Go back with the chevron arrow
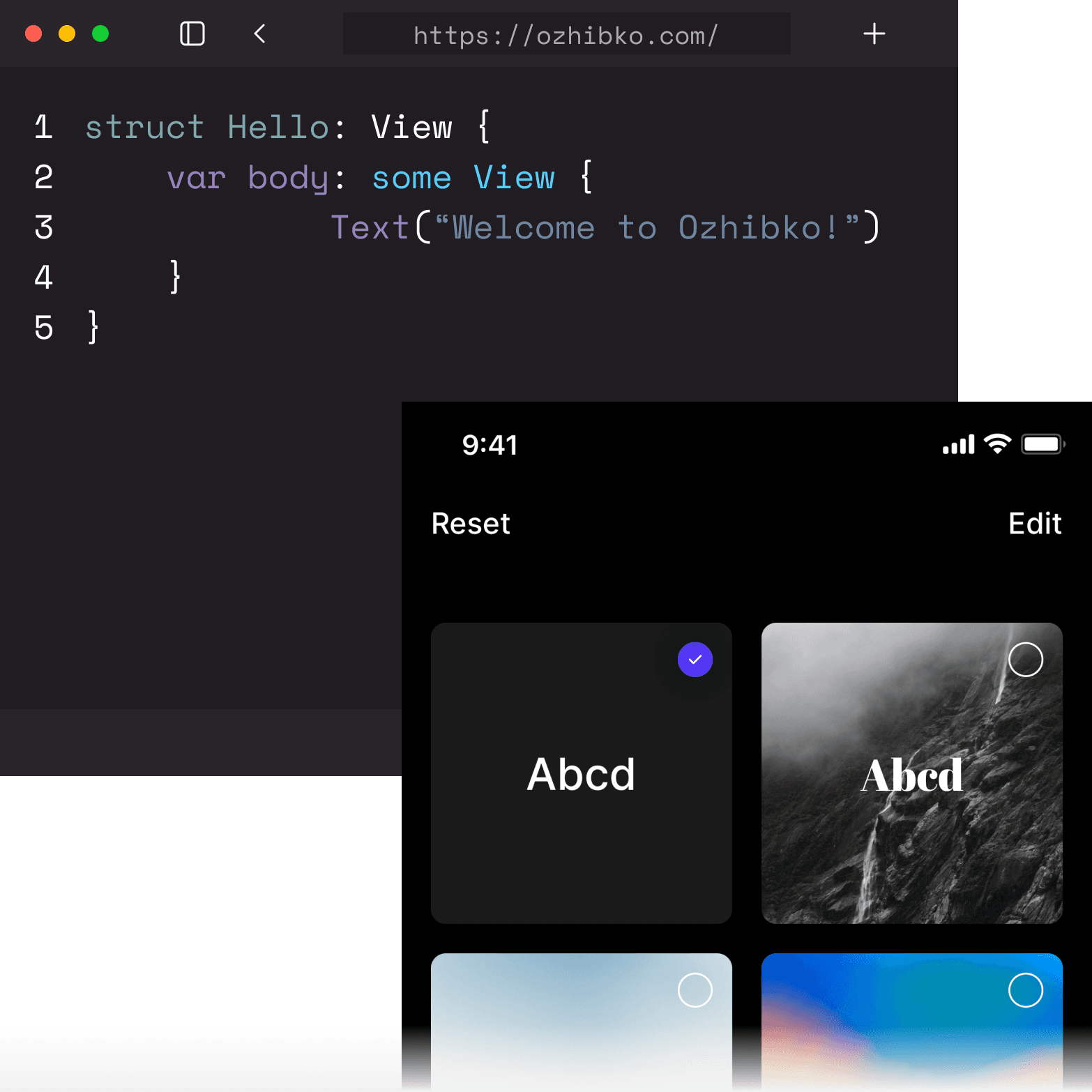This screenshot has height=1092, width=1092. click(x=259, y=33)
